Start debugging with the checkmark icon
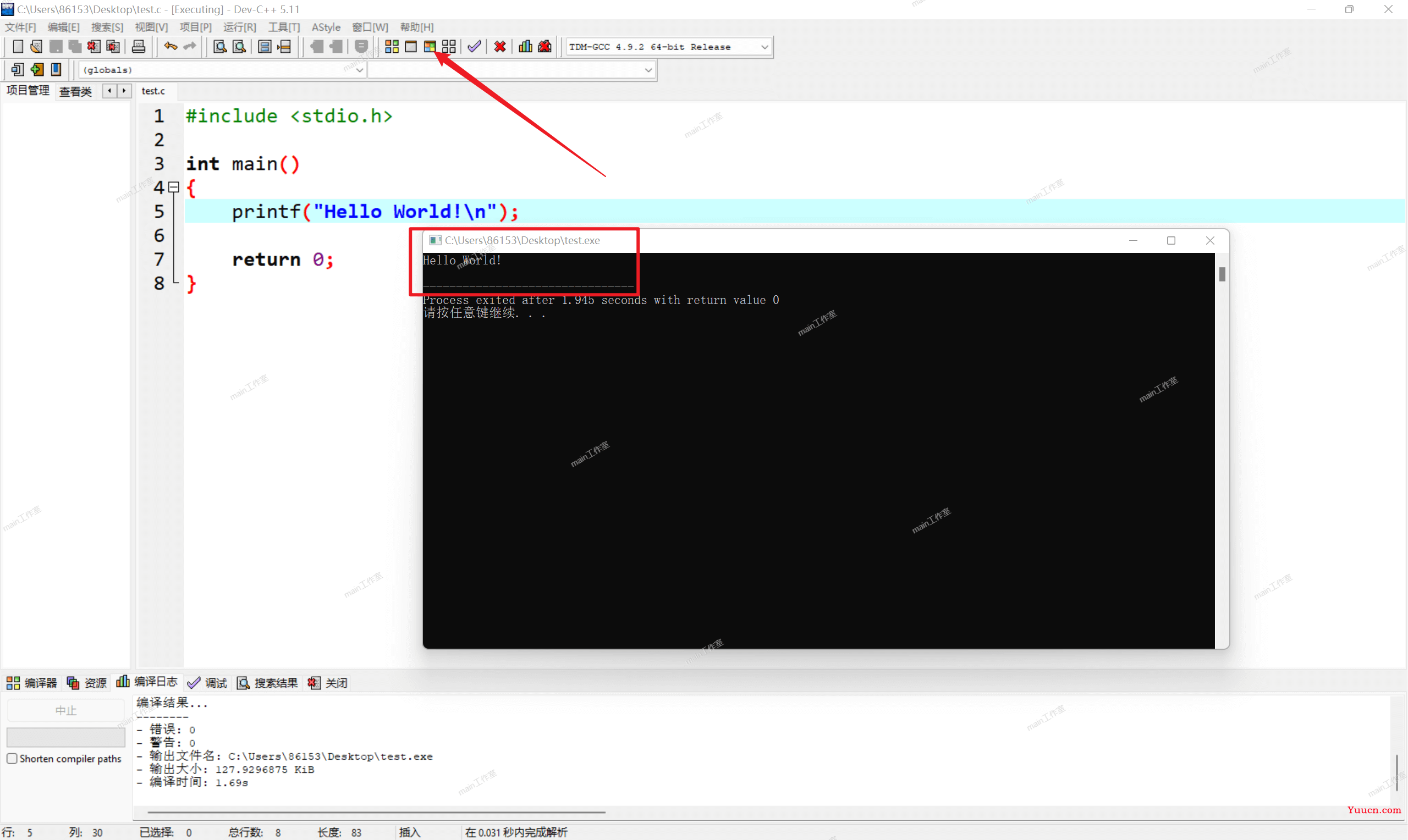Screen dimensions: 1408x840 point(475,46)
